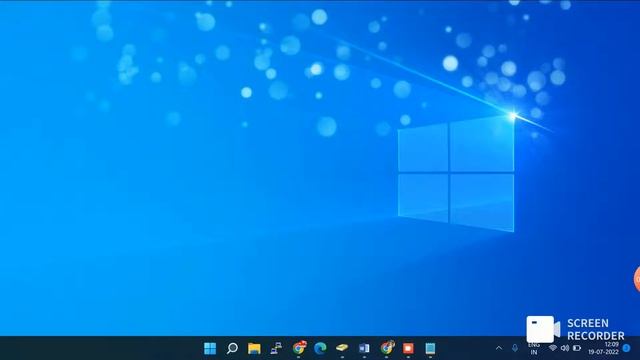Viewport: 640px width, 360px height.
Task: Open volume speaker tray icon
Action: pyautogui.click(x=565, y=348)
